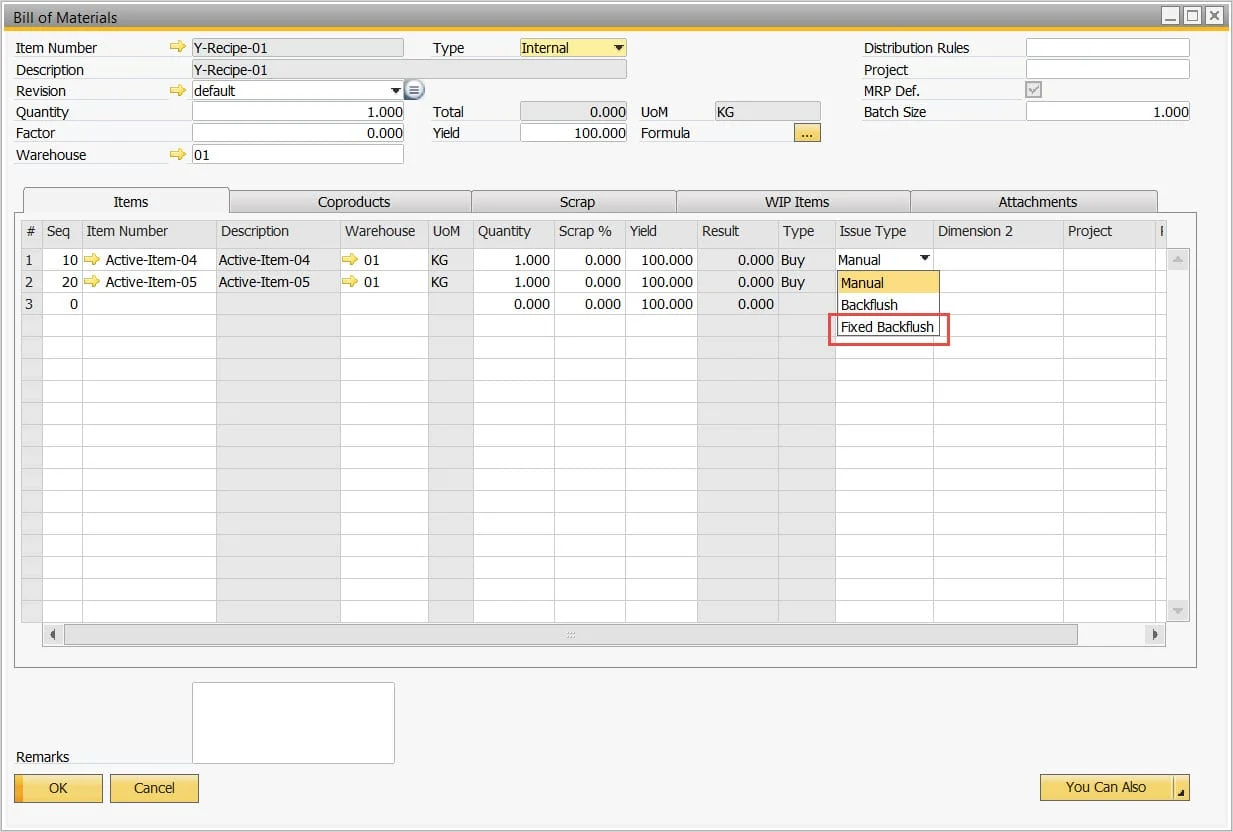Click the Warehouse field showing 01
The image size is (1233, 832).
pos(298,155)
